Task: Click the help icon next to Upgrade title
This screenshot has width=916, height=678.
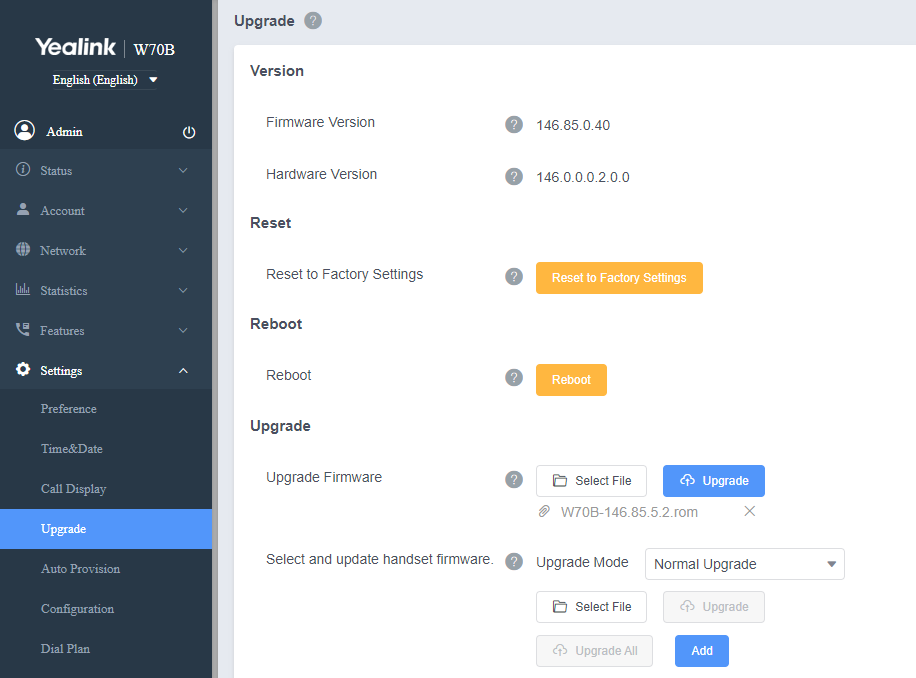Action: tap(313, 21)
